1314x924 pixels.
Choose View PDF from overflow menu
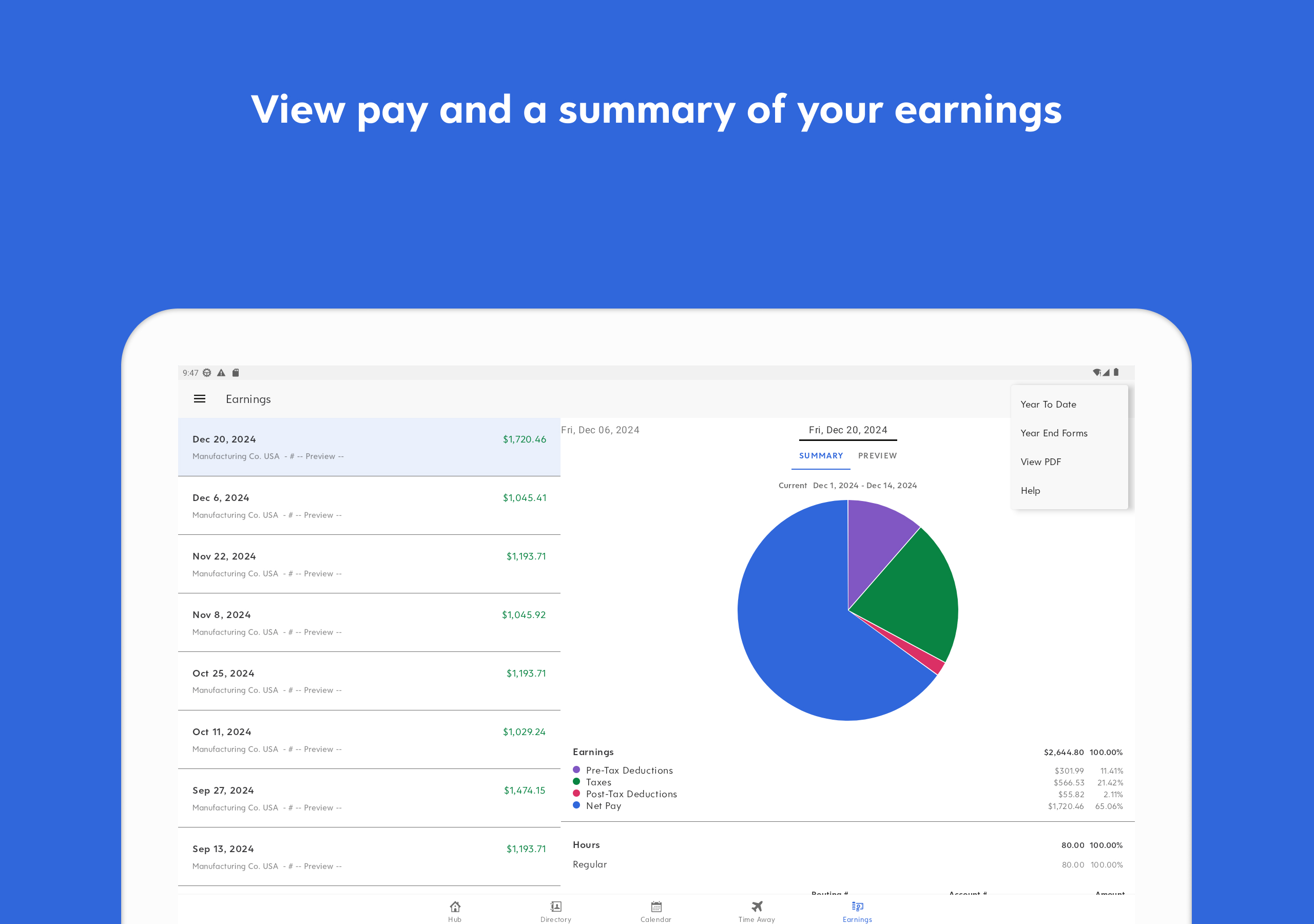pyautogui.click(x=1040, y=462)
